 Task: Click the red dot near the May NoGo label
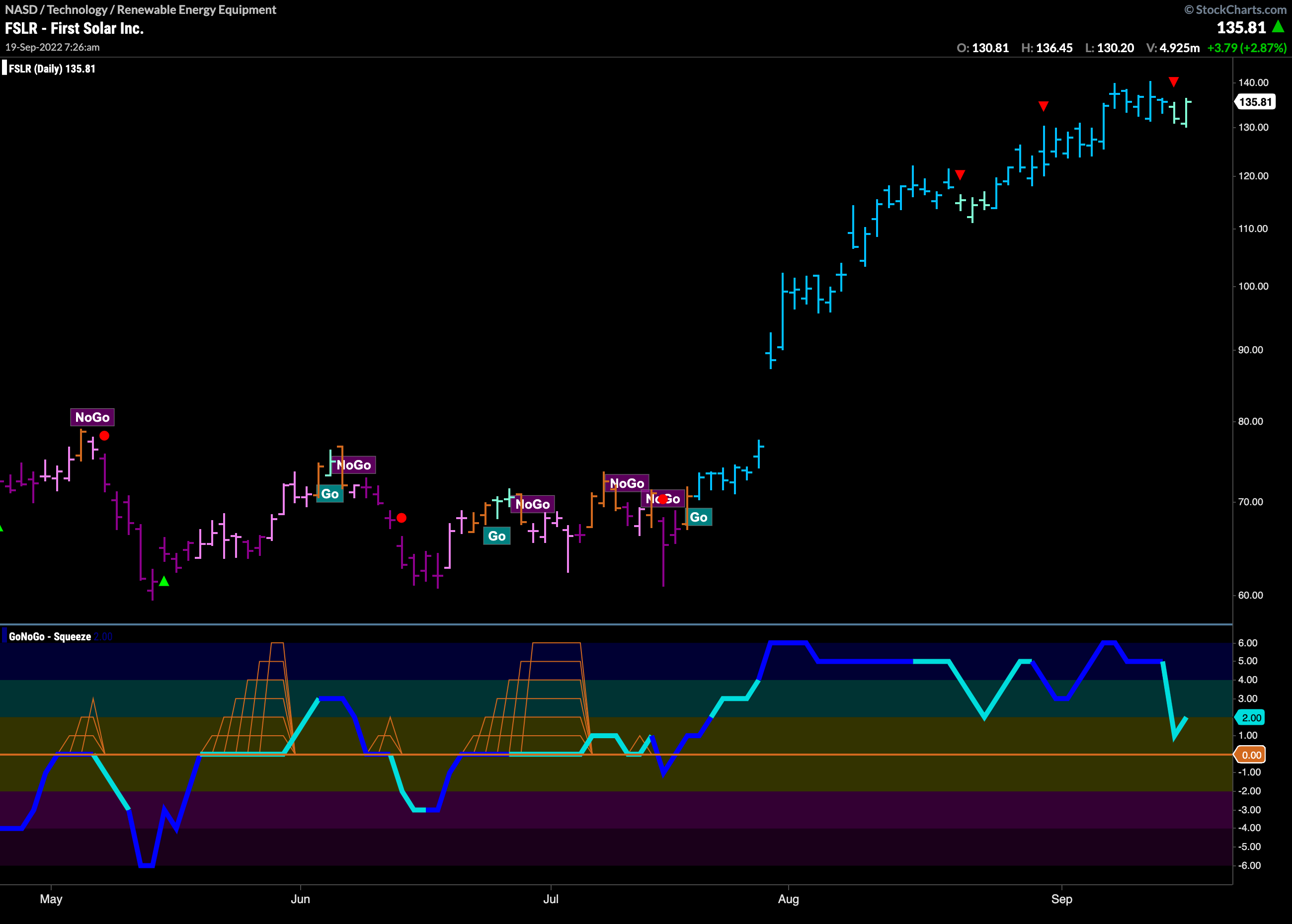[104, 436]
